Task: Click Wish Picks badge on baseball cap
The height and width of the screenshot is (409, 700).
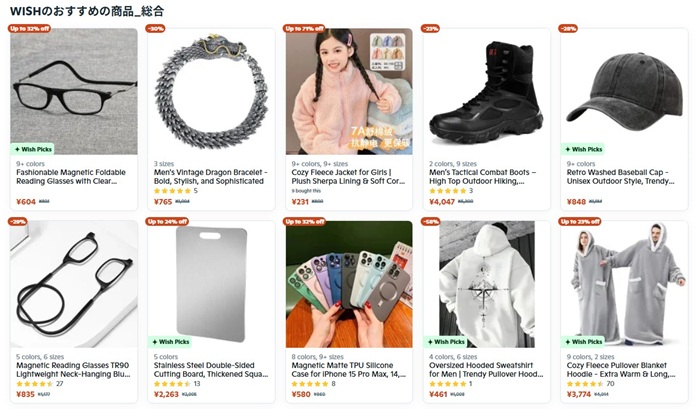Action: point(583,149)
